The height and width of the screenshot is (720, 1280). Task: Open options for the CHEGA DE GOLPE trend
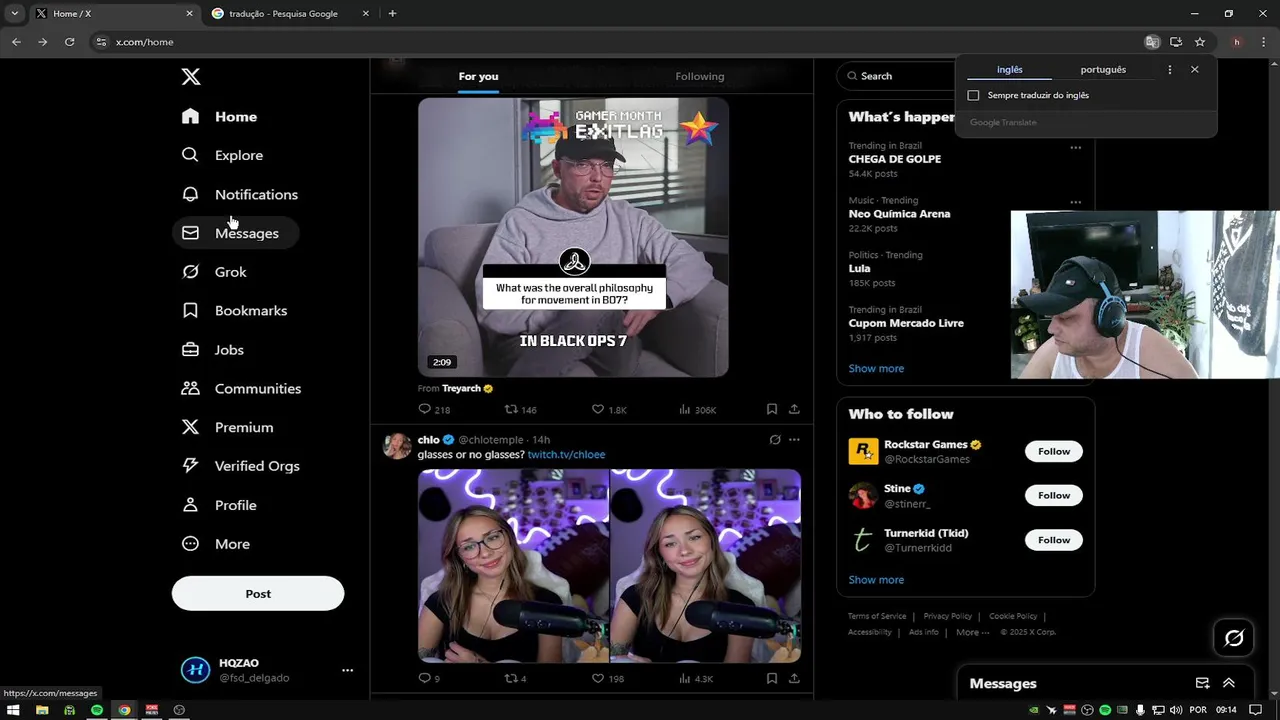click(x=1075, y=147)
